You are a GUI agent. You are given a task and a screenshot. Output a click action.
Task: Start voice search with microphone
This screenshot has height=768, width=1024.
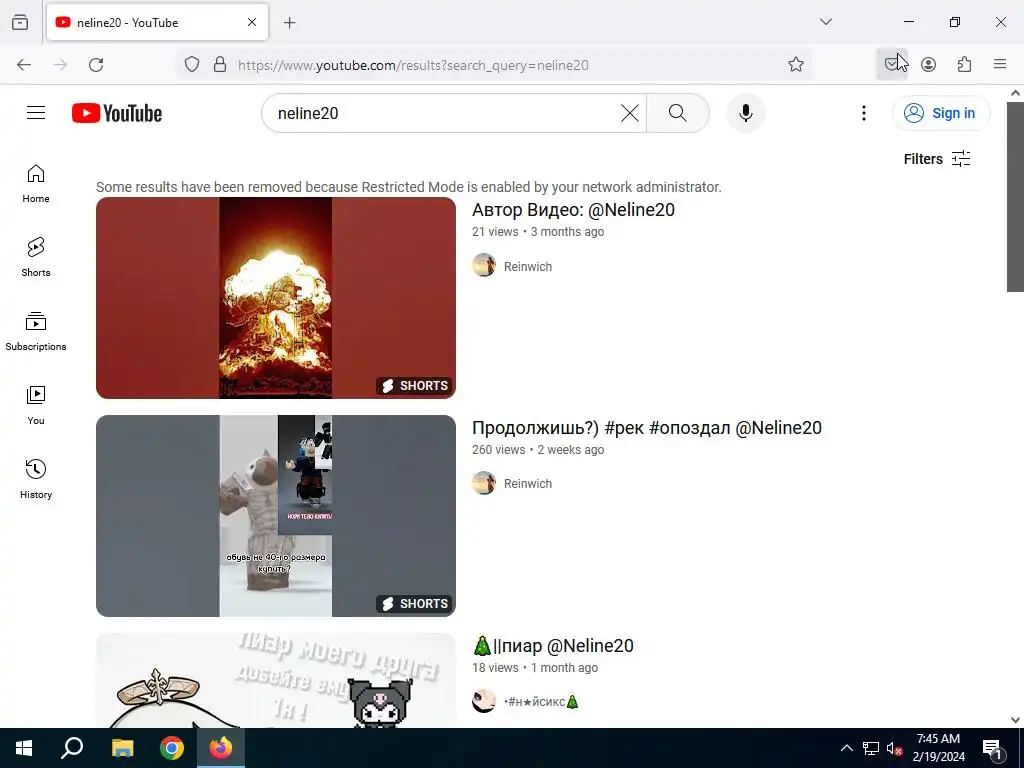point(746,113)
